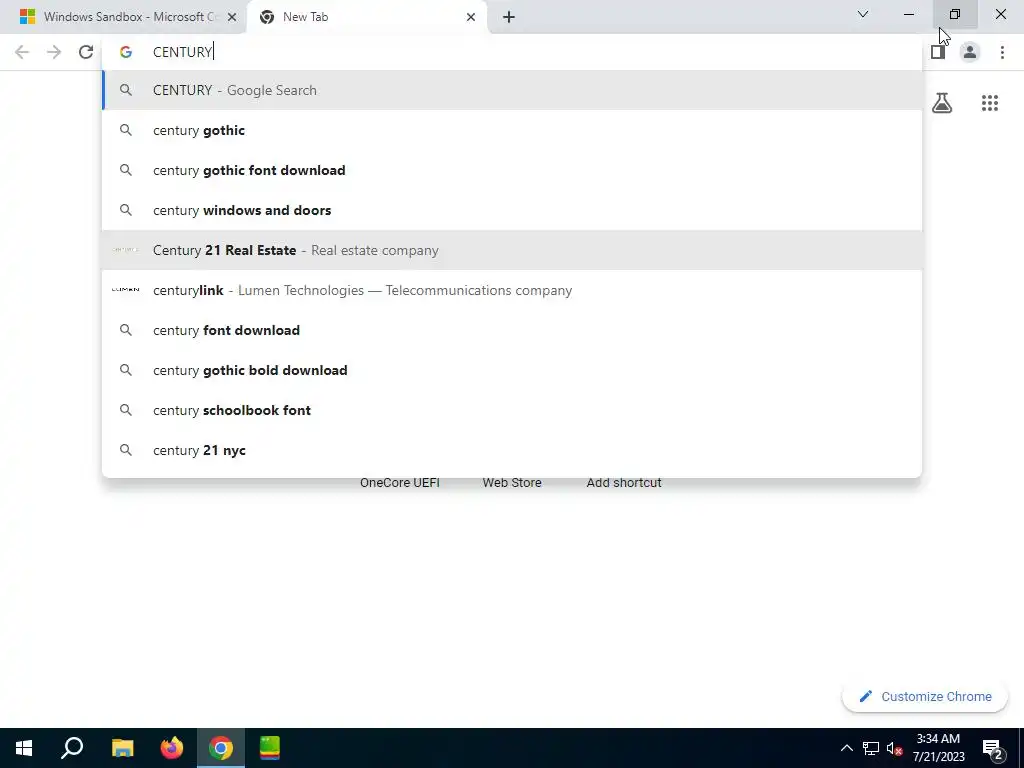Select 'CENTURY - Google Search' suggestion

point(512,90)
